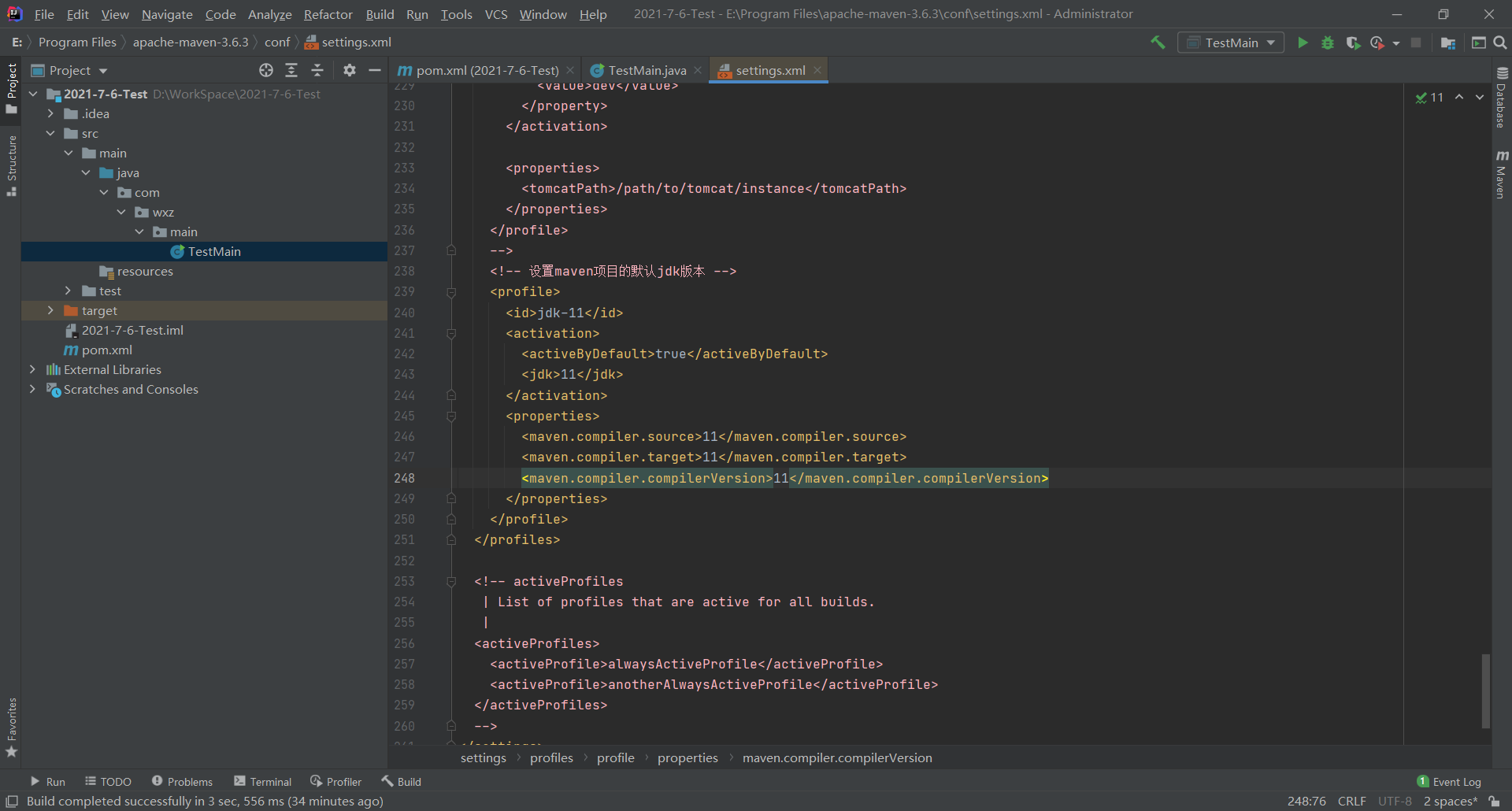
Task: Toggle code fold at activeProfiles comment line 253
Action: 451,582
